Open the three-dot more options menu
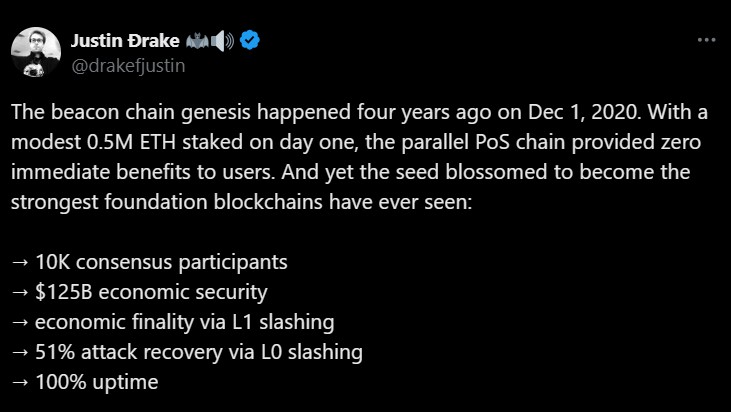Viewport: 731px width, 412px height. [x=706, y=41]
